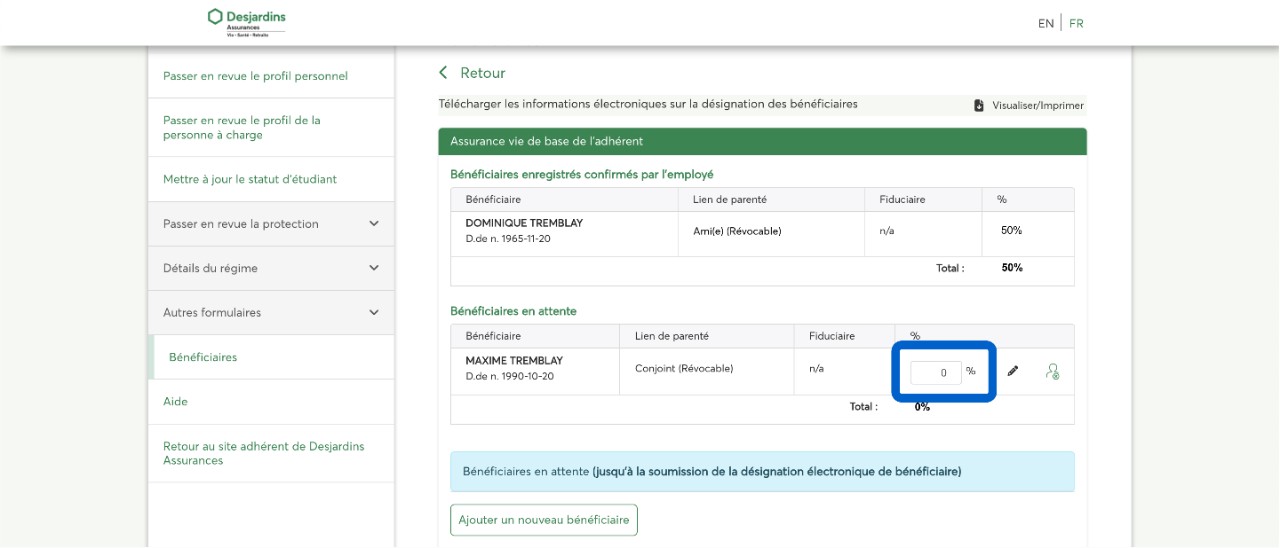This screenshot has width=1280, height=548.
Task: Open the Aide menu item
Action: click(175, 401)
